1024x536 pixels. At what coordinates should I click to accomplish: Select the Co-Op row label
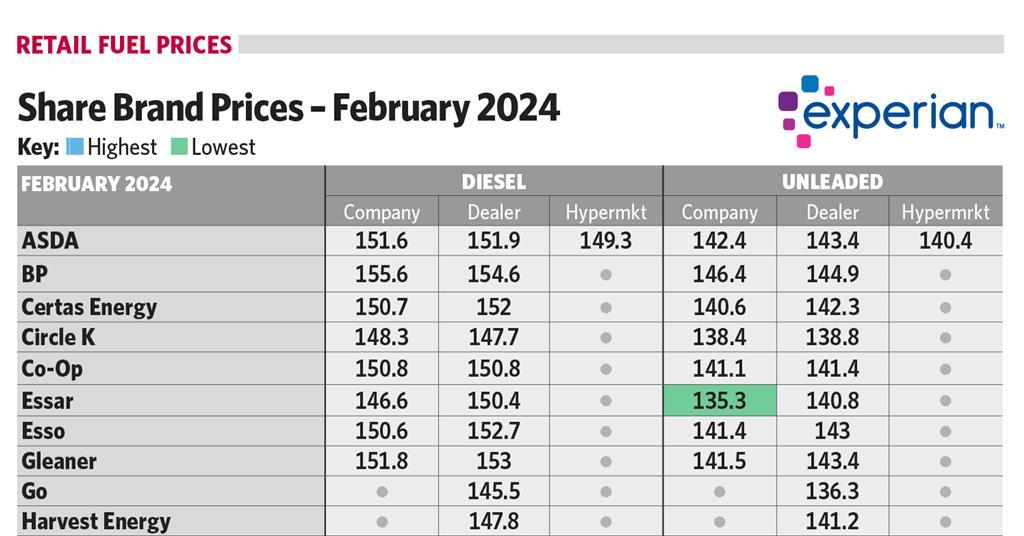click(52, 369)
